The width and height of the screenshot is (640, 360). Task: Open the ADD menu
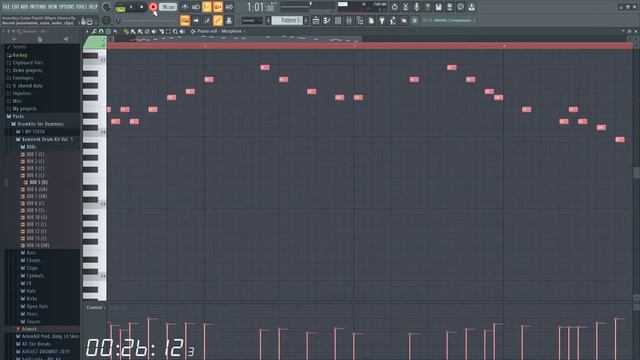(x=23, y=7)
